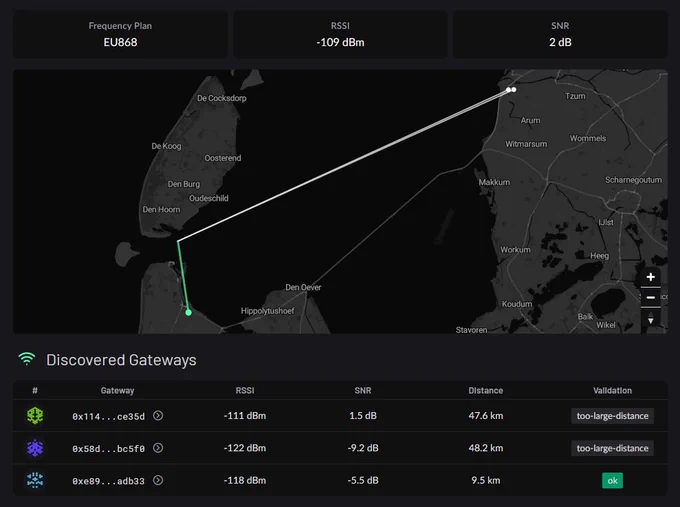Viewport: 680px width, 507px height.
Task: Click the Den Hoorn map label
Action: [161, 209]
